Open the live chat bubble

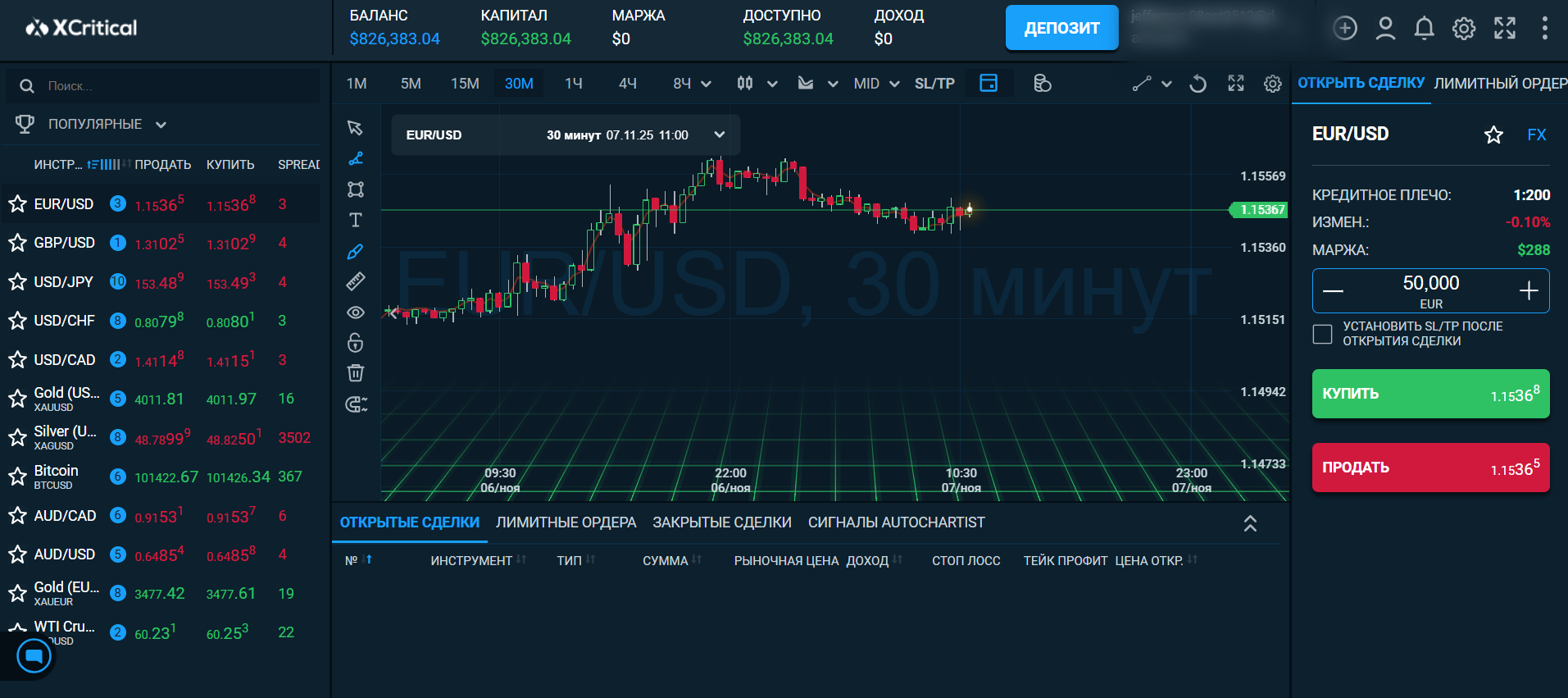coord(34,656)
